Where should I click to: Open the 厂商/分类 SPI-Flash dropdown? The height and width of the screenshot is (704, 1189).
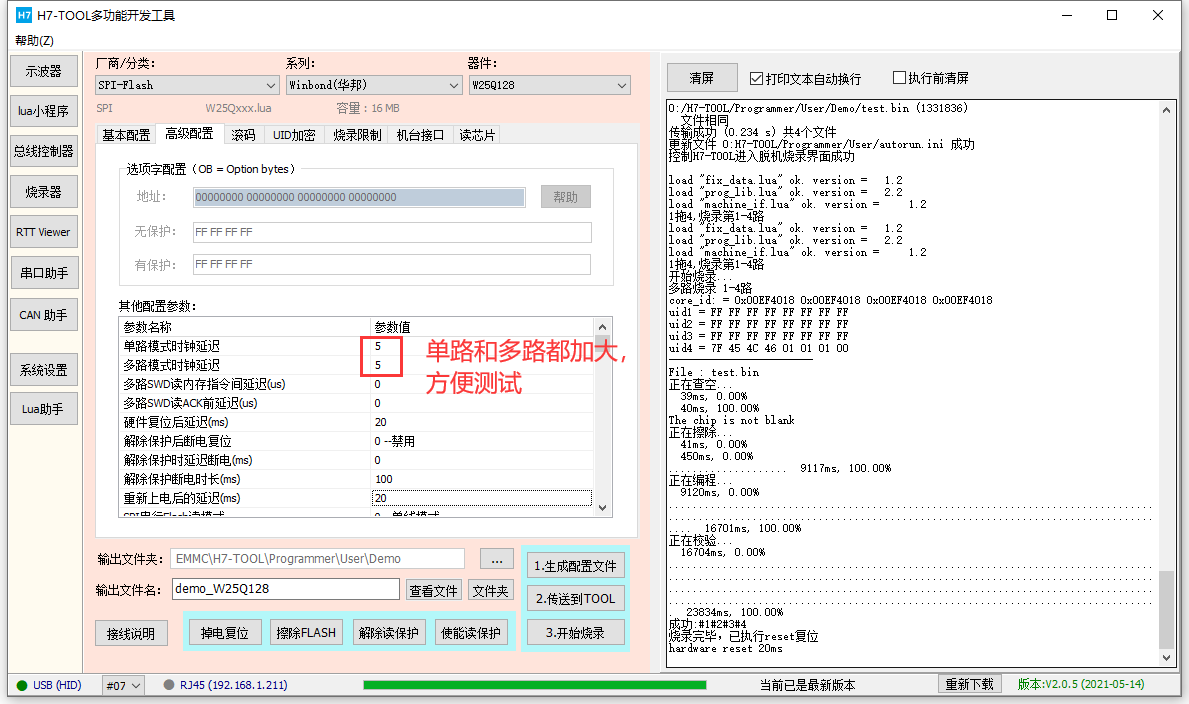point(187,85)
